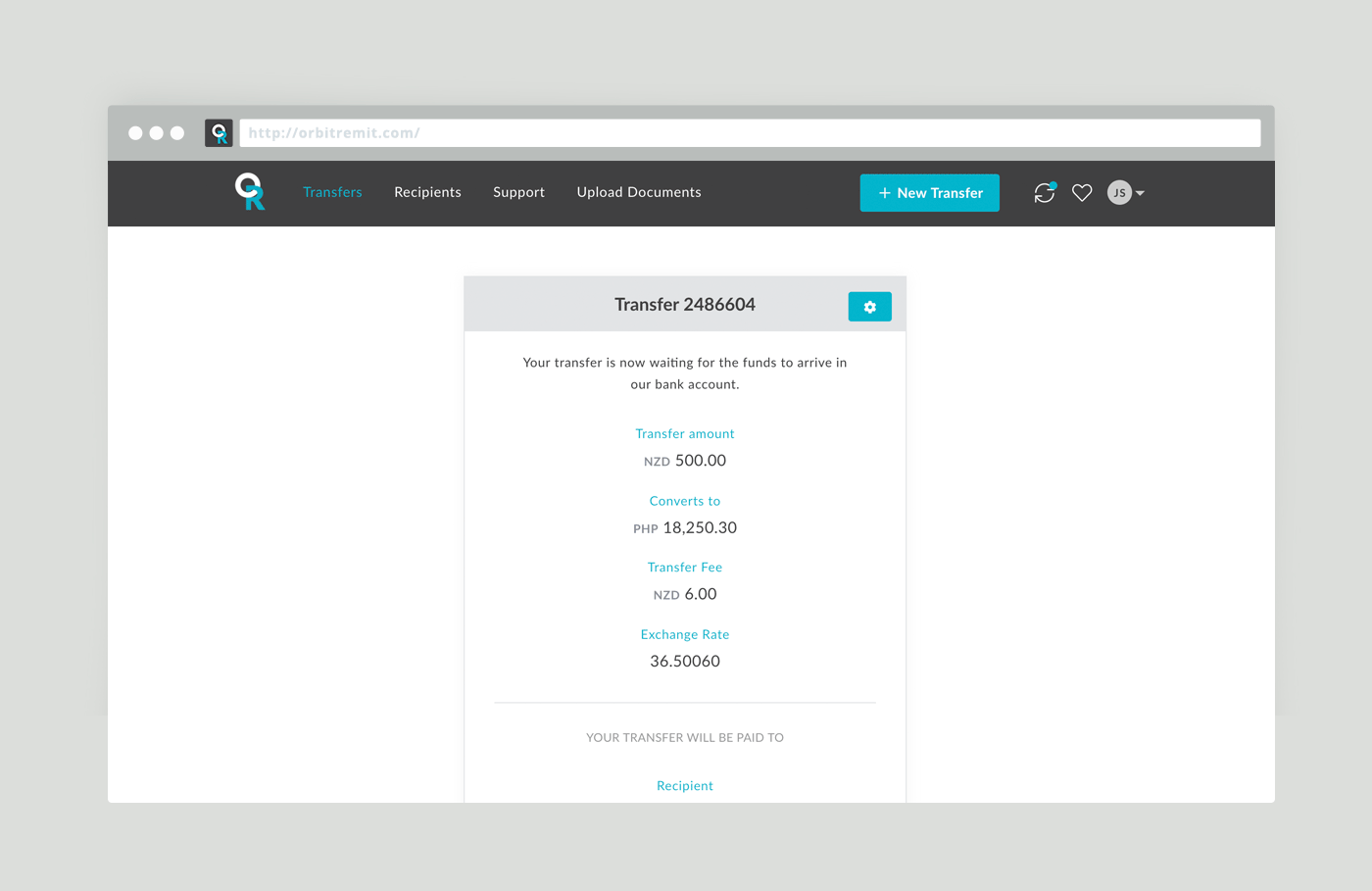This screenshot has height=891, width=1372.
Task: Open the JS user avatar
Action: pyautogui.click(x=1119, y=193)
